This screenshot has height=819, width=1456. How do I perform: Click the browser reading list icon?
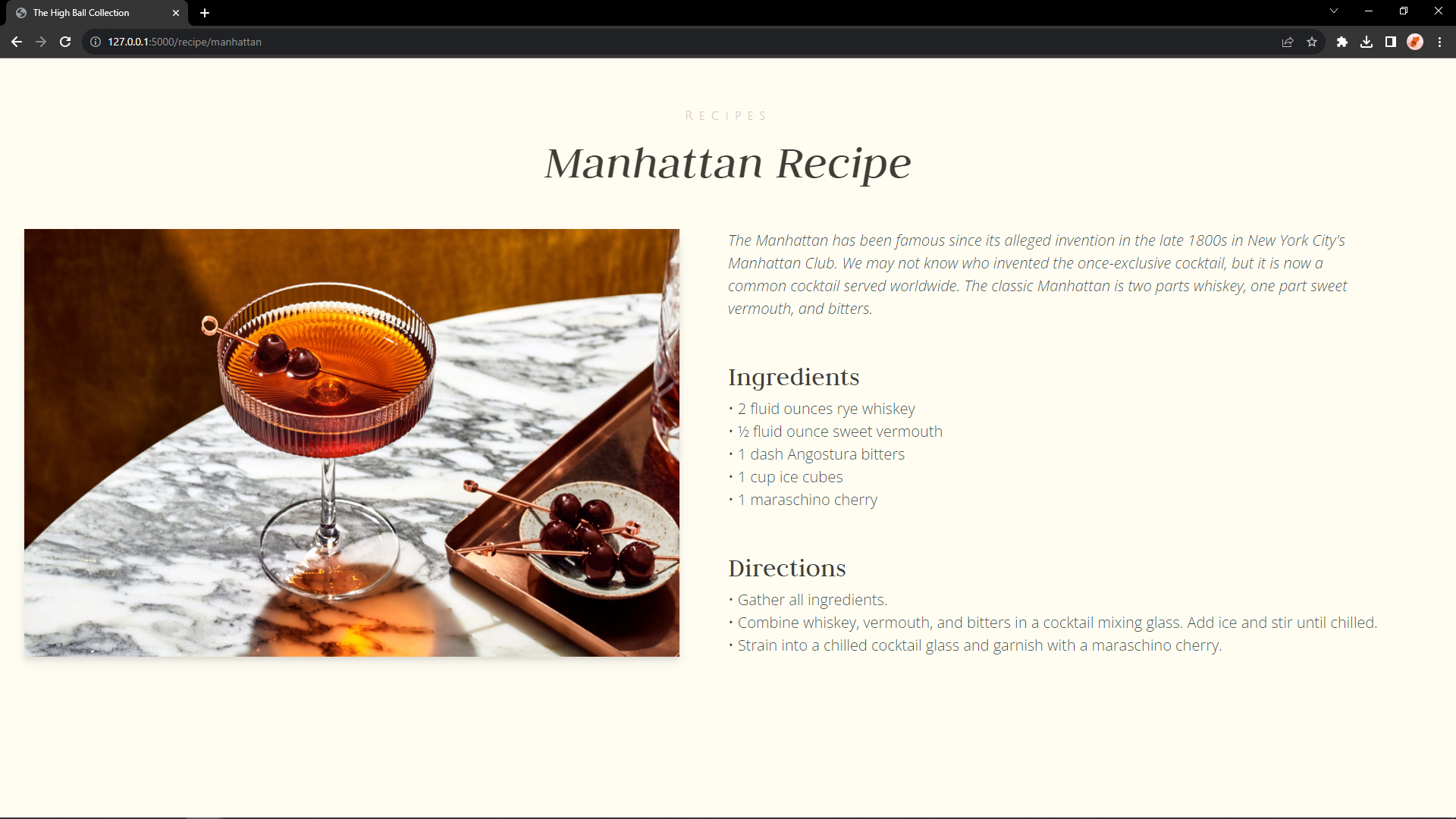pyautogui.click(x=1391, y=41)
